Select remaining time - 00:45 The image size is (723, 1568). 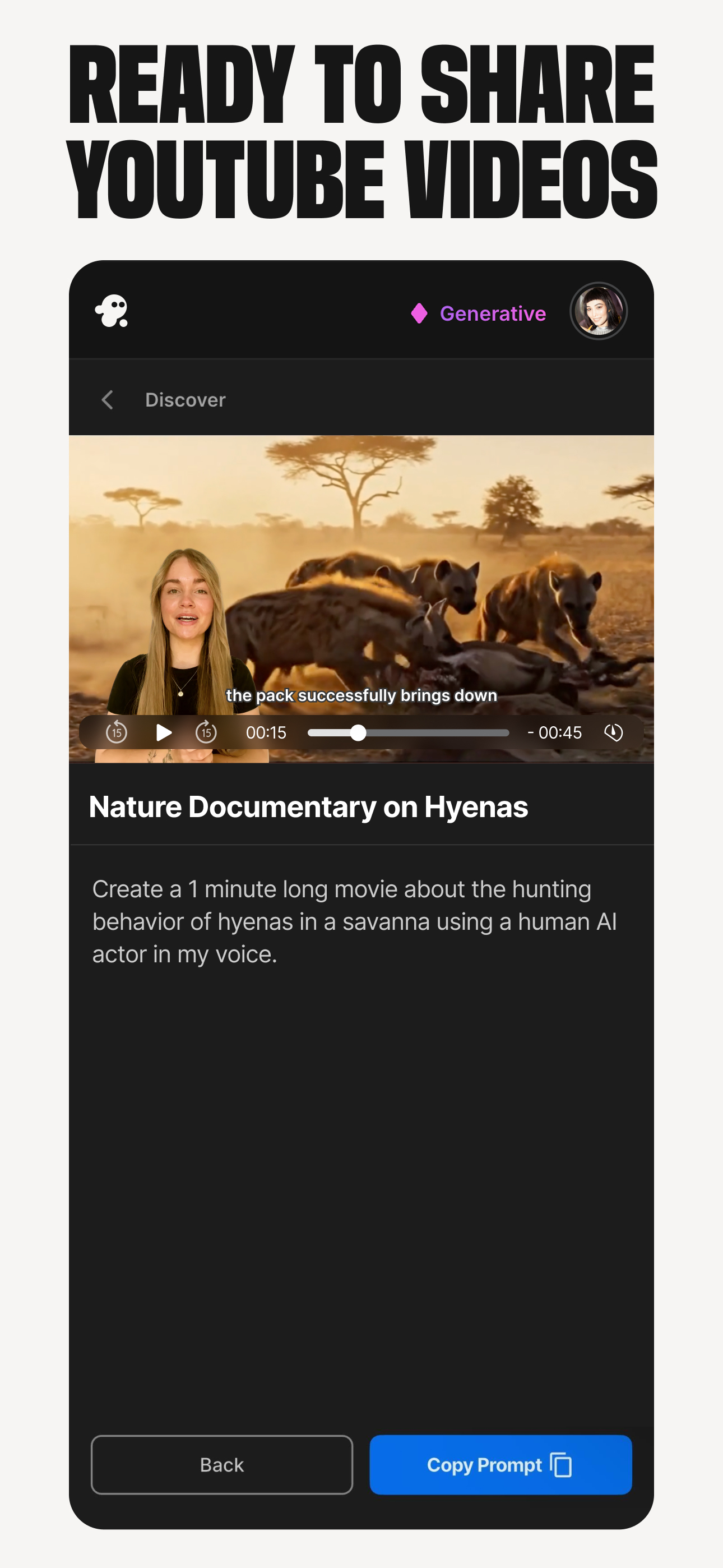pyautogui.click(x=554, y=733)
